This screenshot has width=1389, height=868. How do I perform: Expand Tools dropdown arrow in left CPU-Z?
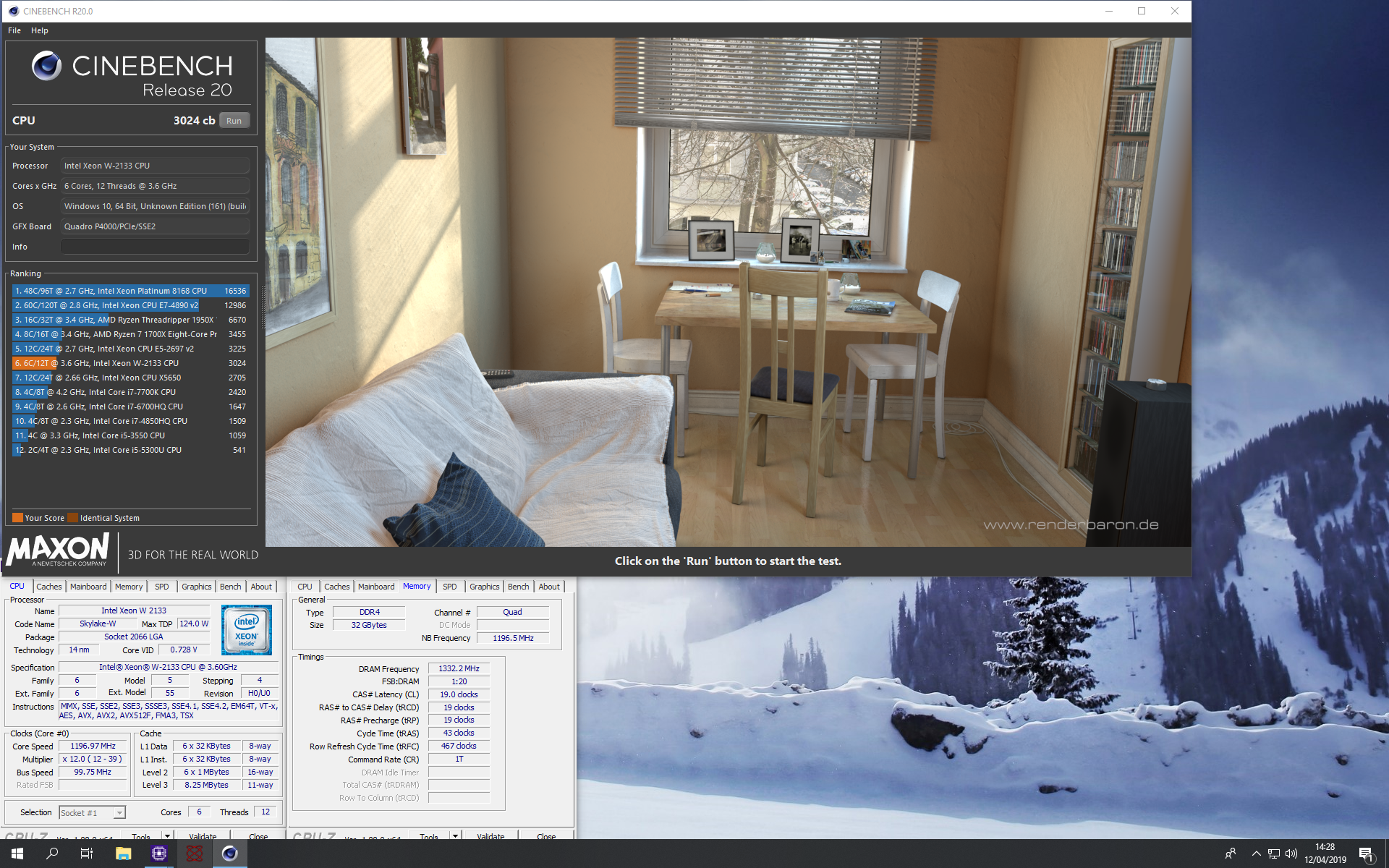(167, 835)
